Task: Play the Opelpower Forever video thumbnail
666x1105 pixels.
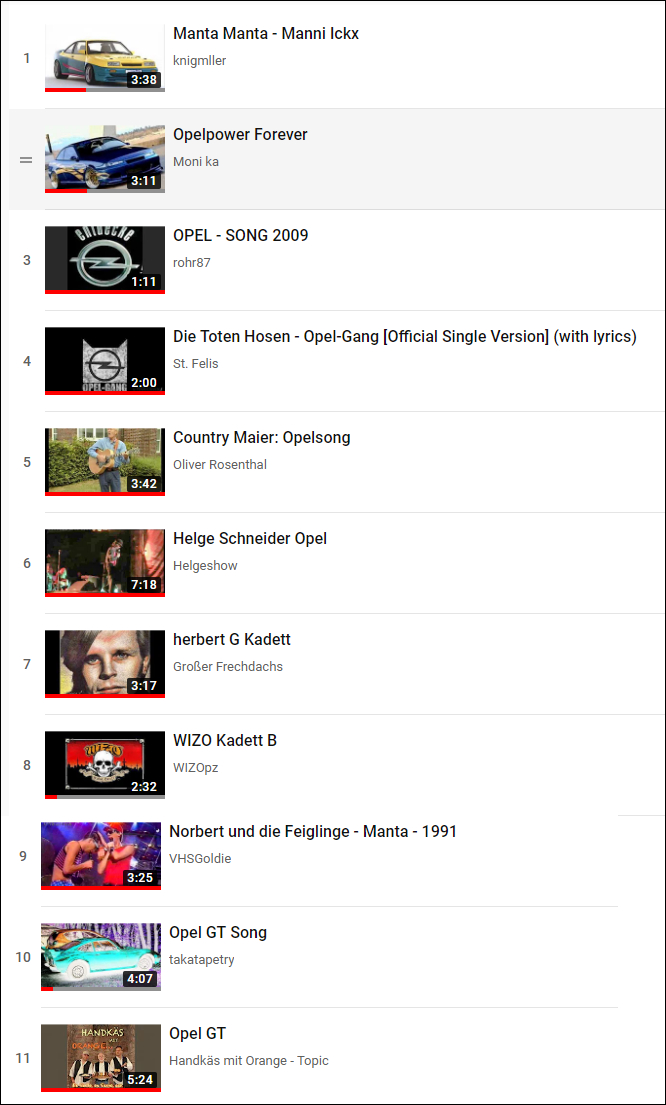Action: (105, 159)
